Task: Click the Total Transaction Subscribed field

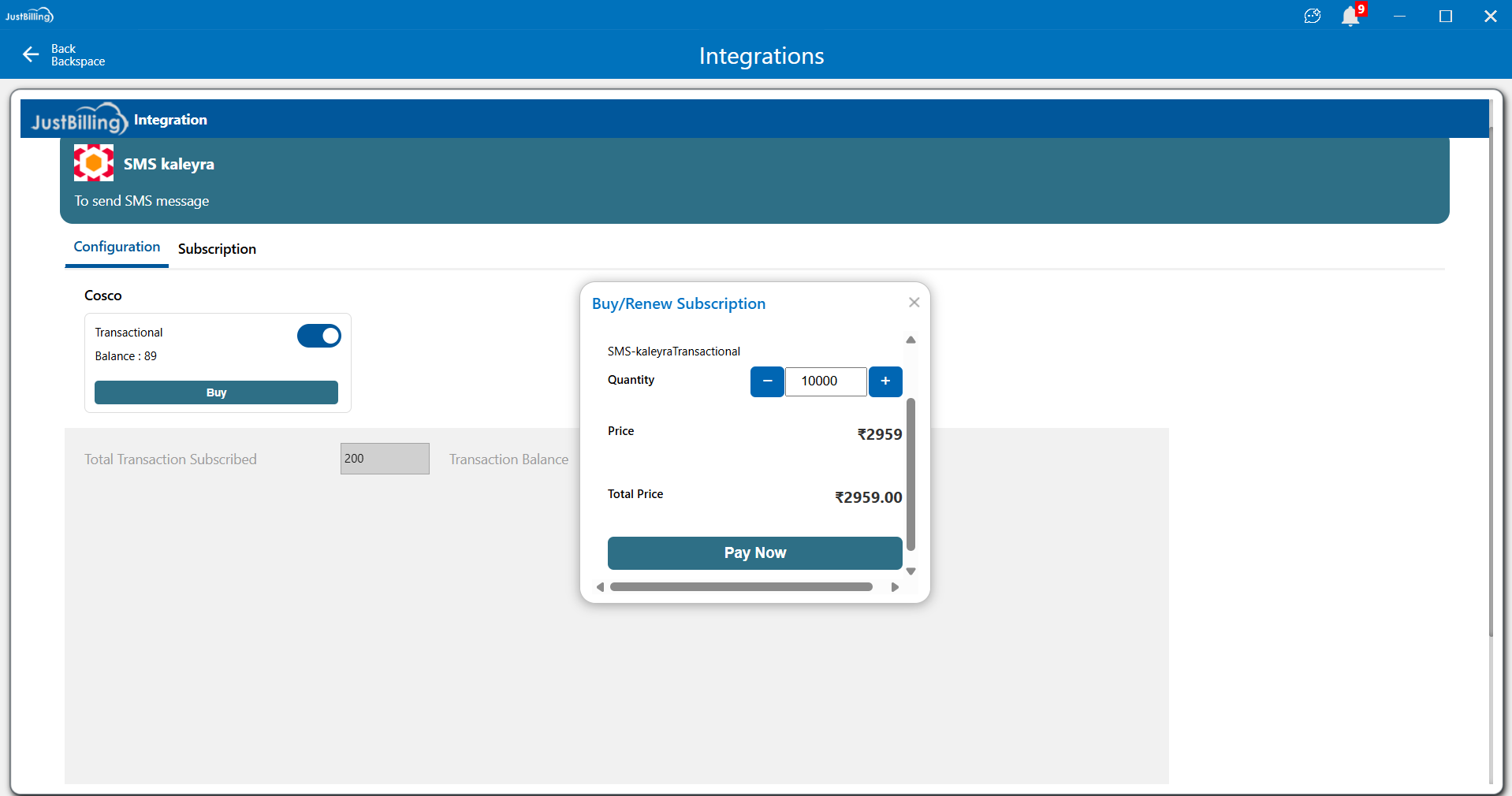Action: 385,459
